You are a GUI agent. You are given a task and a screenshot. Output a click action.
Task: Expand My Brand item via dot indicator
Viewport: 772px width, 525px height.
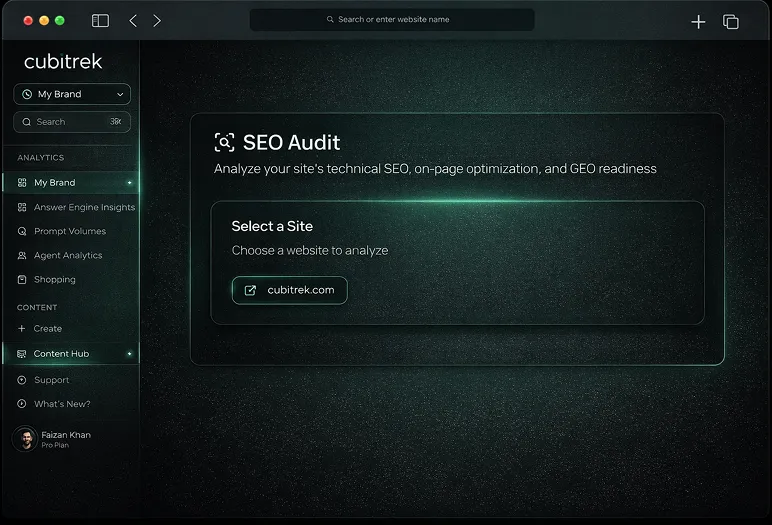(x=129, y=183)
